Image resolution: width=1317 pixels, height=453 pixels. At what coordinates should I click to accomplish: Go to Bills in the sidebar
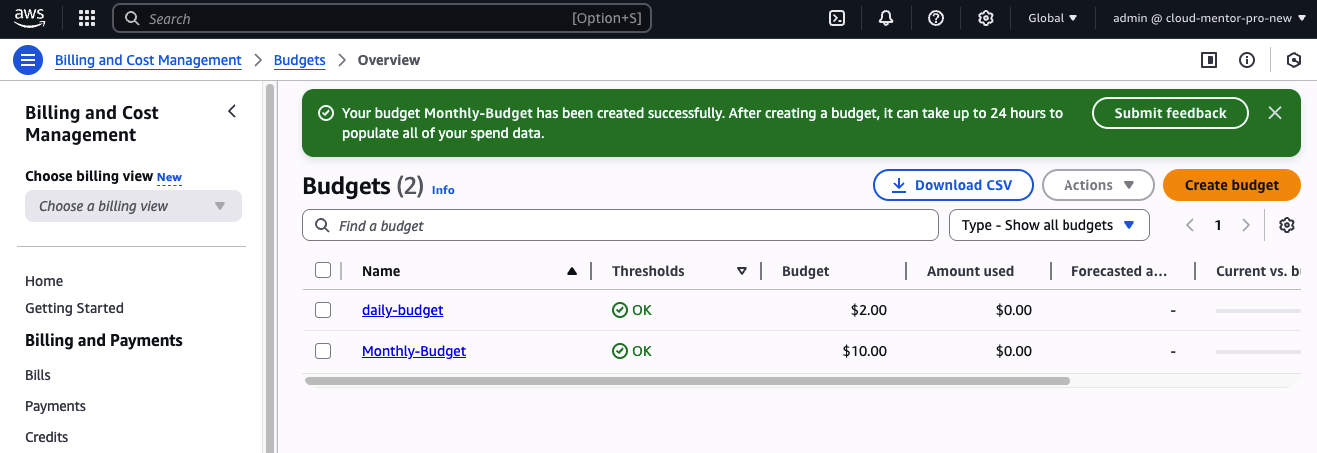(38, 375)
